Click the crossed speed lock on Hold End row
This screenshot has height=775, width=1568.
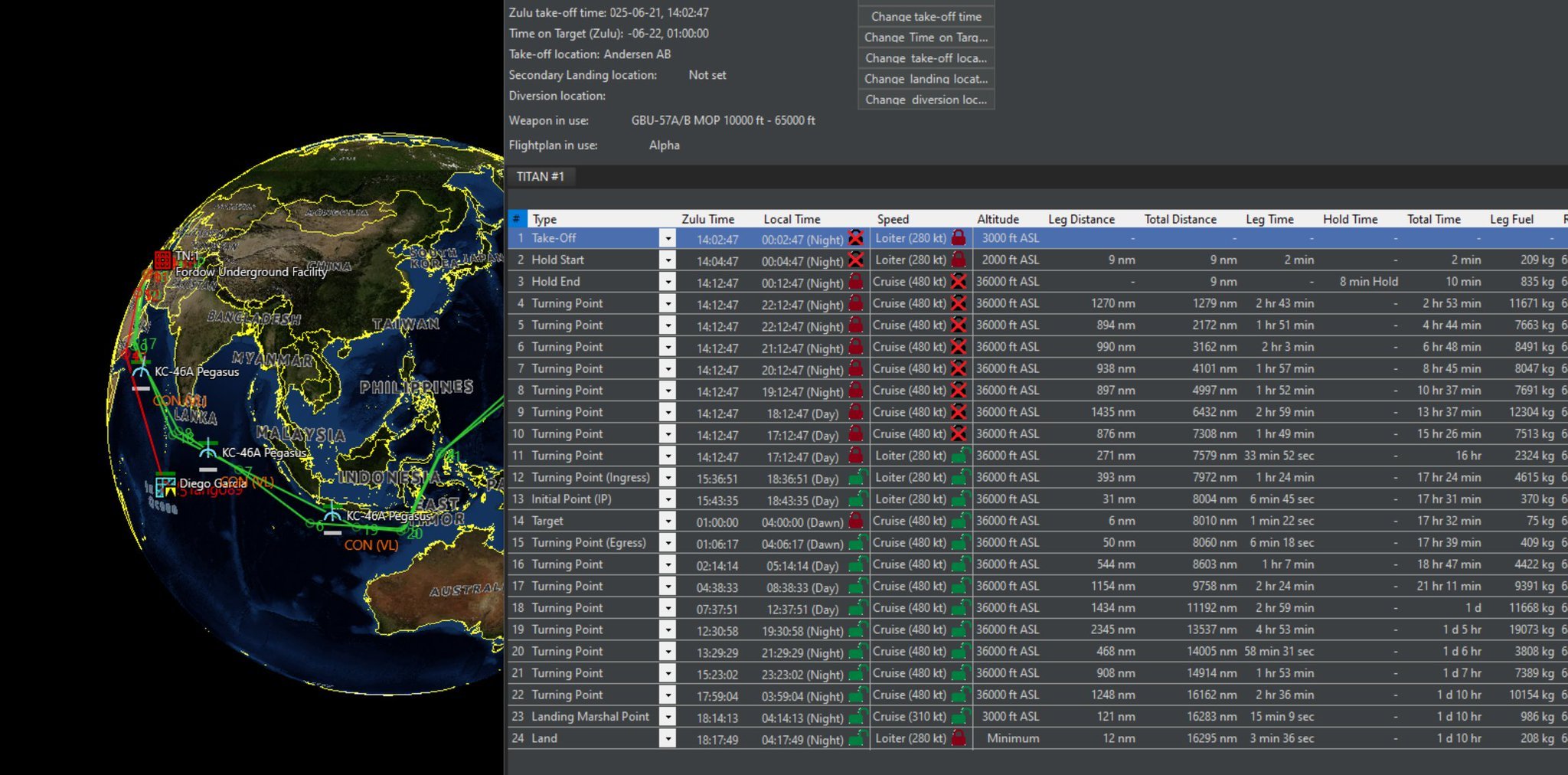pyautogui.click(x=959, y=282)
